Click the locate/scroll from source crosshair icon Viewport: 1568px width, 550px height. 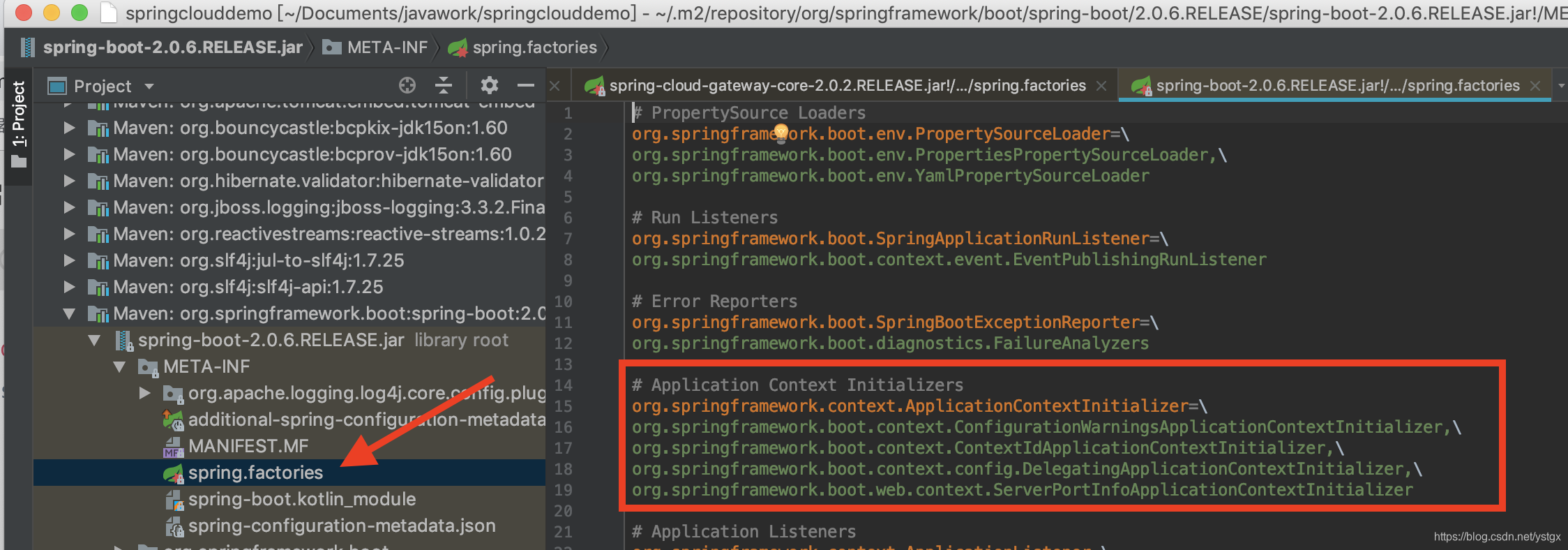[x=407, y=86]
